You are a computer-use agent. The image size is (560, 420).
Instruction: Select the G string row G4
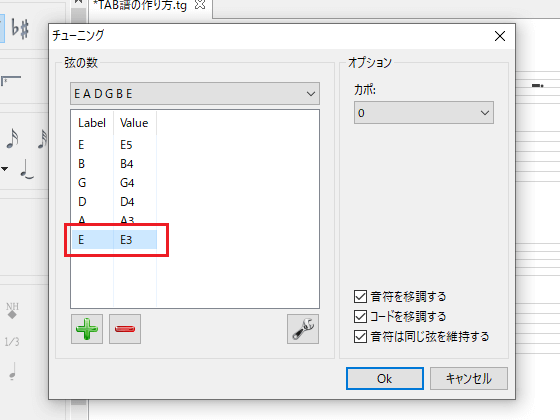(114, 182)
